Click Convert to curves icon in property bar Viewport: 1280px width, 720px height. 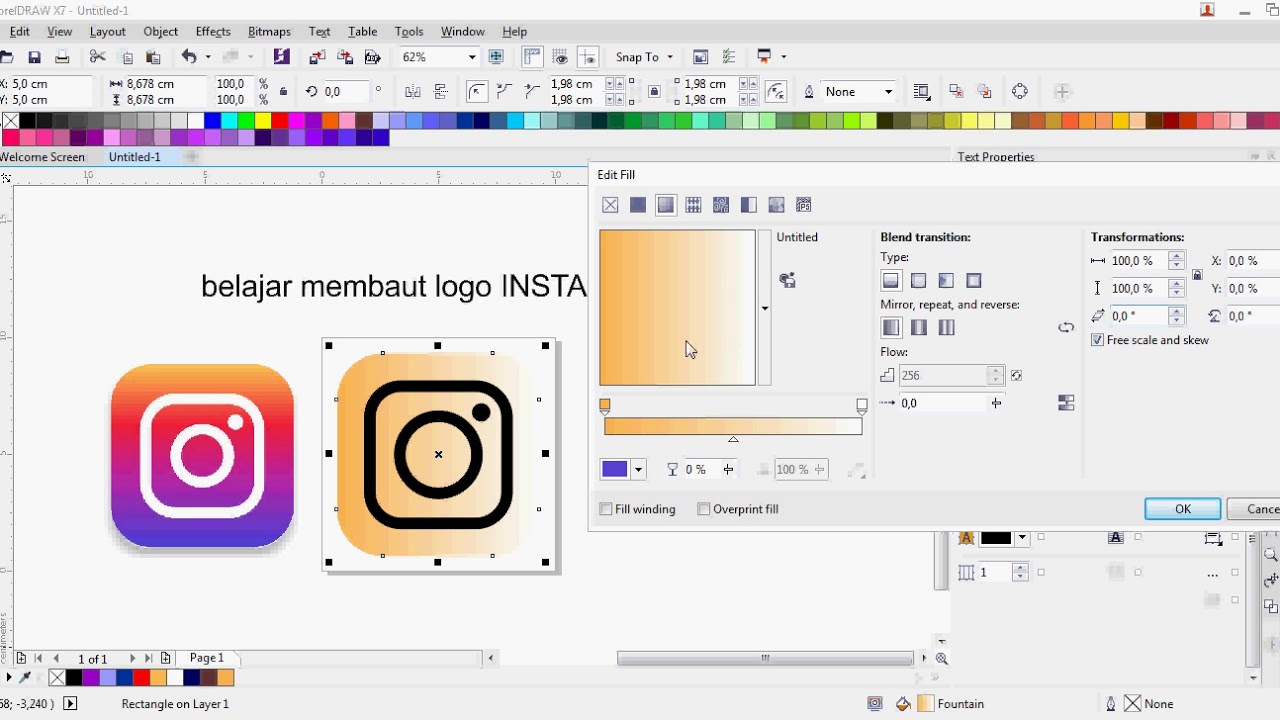(1020, 92)
